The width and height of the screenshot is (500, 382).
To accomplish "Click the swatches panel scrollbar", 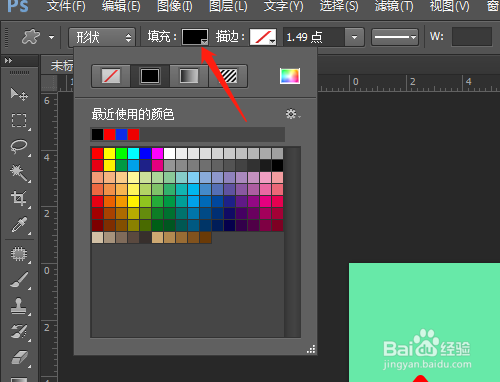I will (292, 242).
